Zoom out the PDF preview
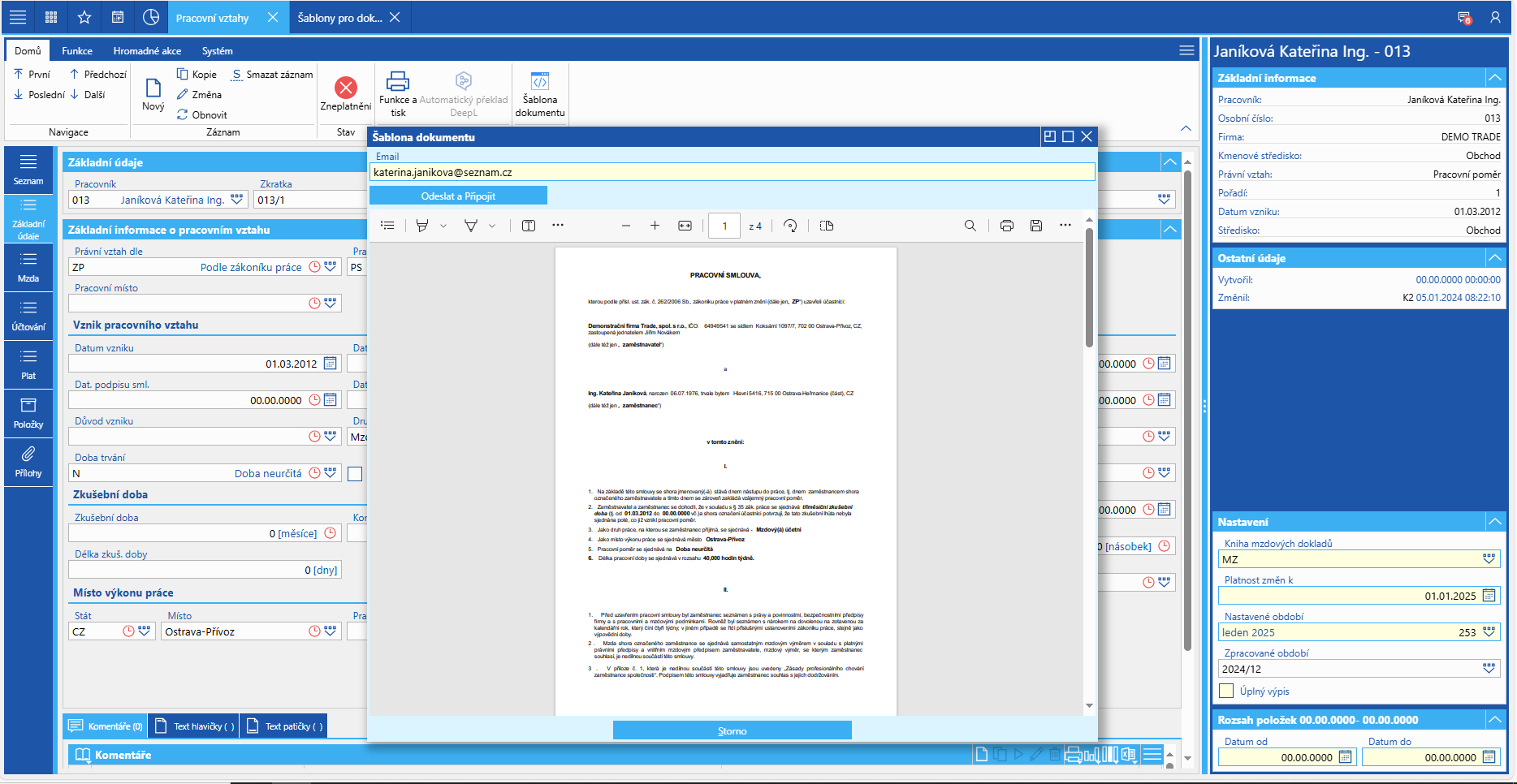The width and height of the screenshot is (1517, 784). [626, 226]
